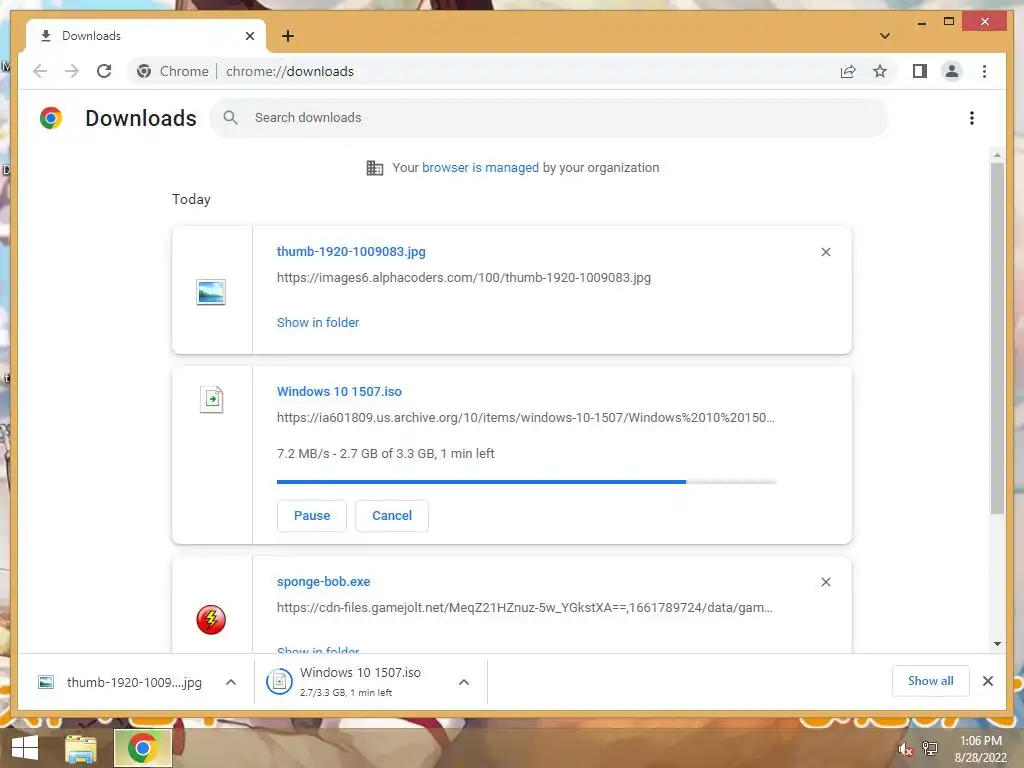Share this page via the share icon
Screen dimensions: 1024x768
(848, 71)
